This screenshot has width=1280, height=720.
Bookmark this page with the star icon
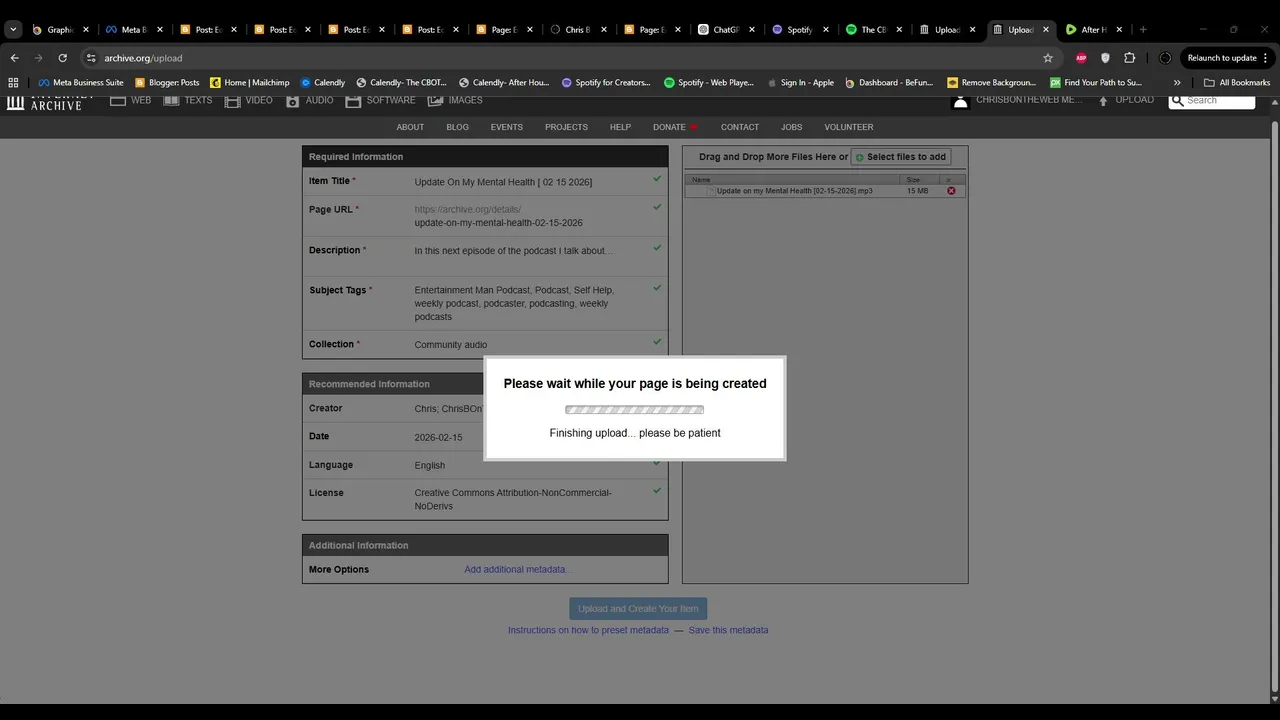[1047, 58]
